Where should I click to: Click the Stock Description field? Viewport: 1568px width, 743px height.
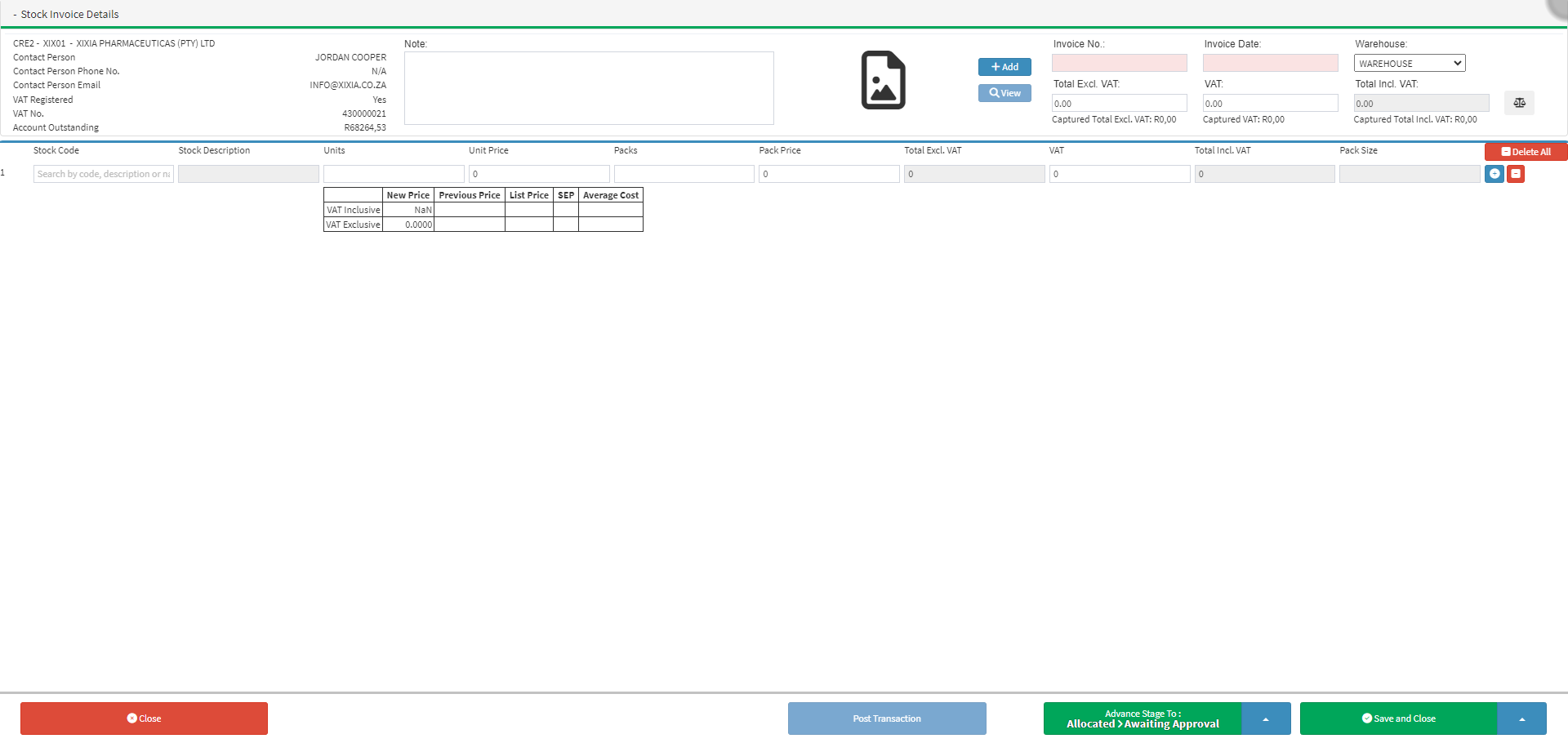pos(248,174)
